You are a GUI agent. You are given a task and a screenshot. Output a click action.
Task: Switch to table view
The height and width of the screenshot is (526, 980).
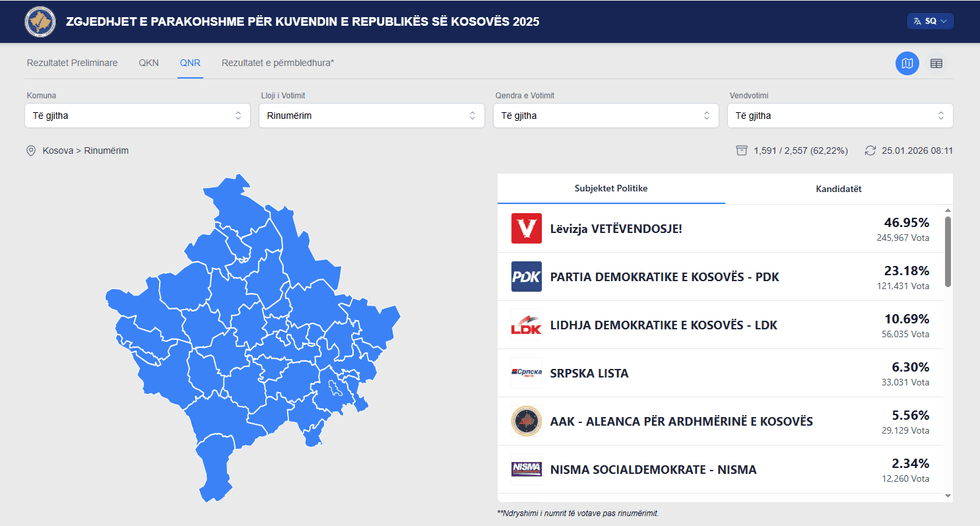click(937, 64)
